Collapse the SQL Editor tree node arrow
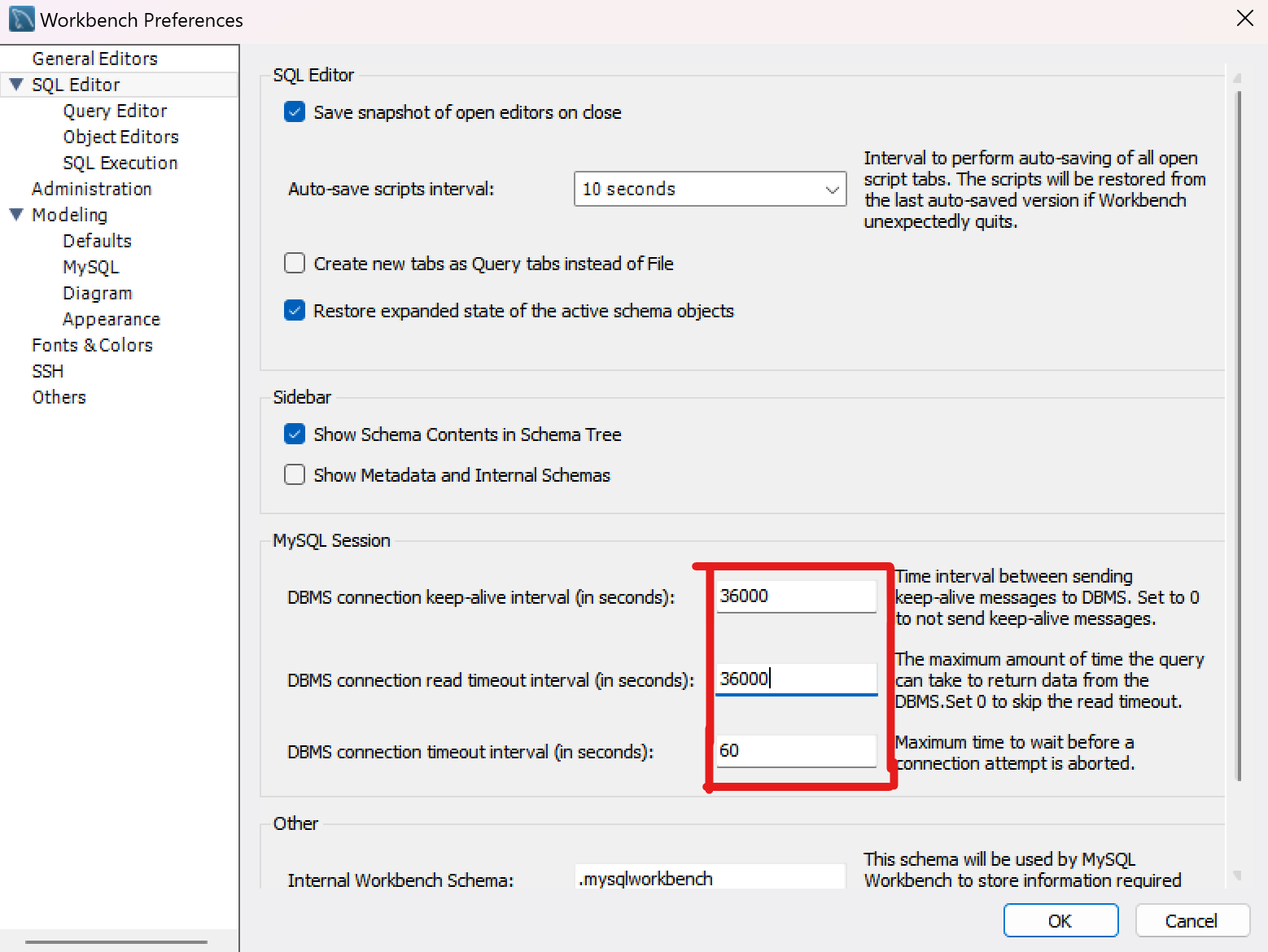The width and height of the screenshot is (1268, 952). (x=15, y=84)
